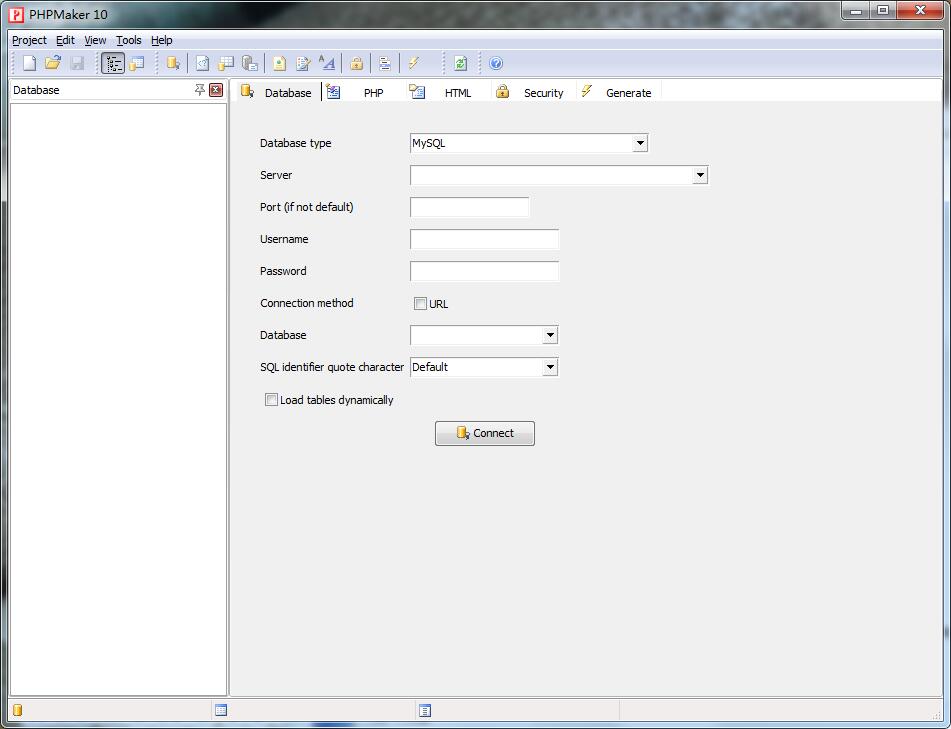Check Load tables dynamically
The height and width of the screenshot is (729, 951).
(x=271, y=400)
